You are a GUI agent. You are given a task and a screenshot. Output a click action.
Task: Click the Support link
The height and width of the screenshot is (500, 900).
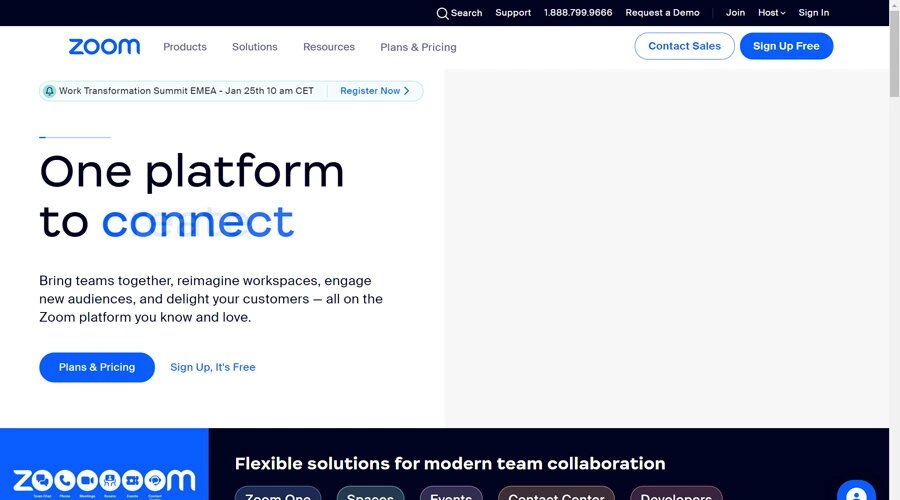(x=513, y=13)
